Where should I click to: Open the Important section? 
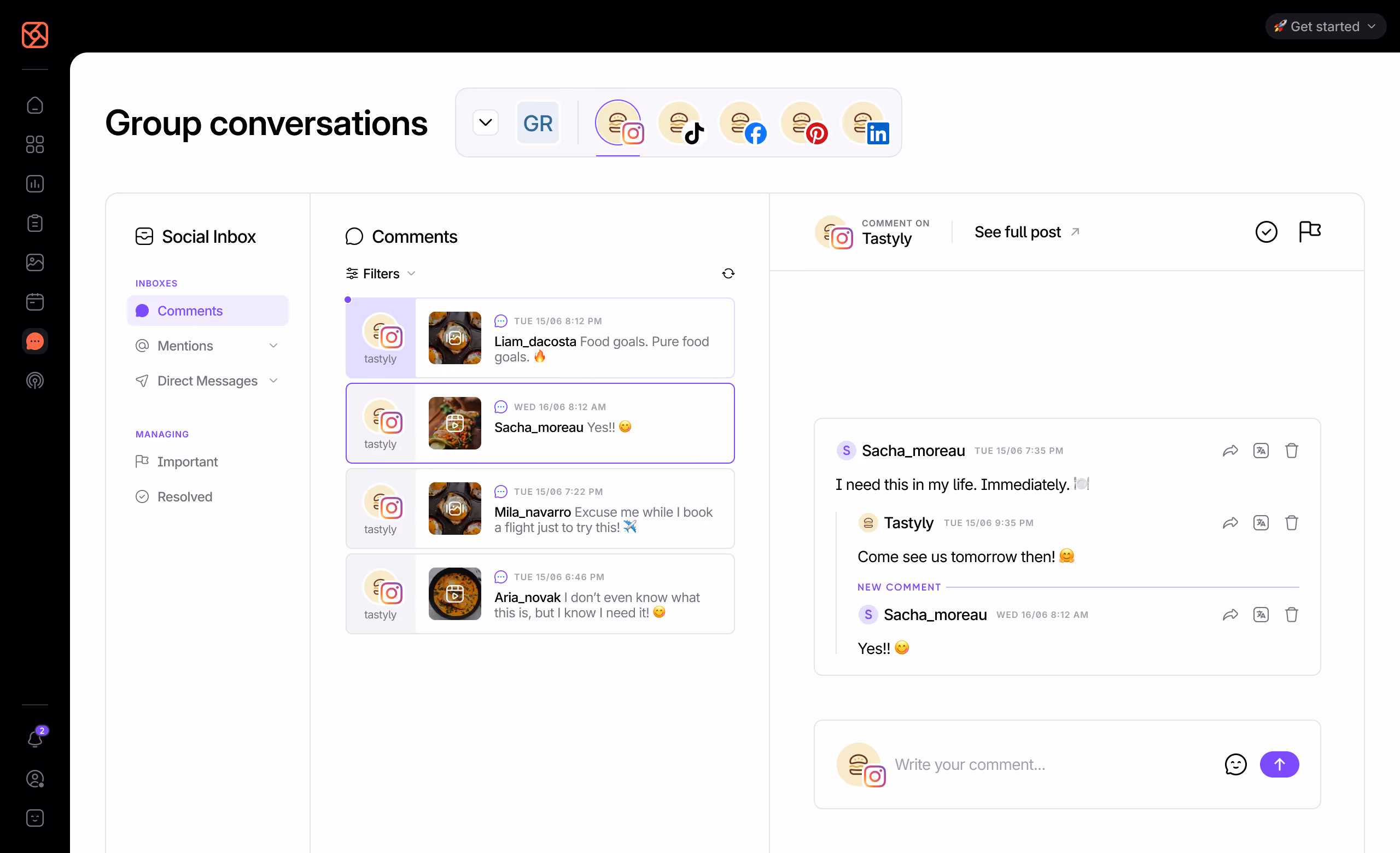pyautogui.click(x=176, y=461)
